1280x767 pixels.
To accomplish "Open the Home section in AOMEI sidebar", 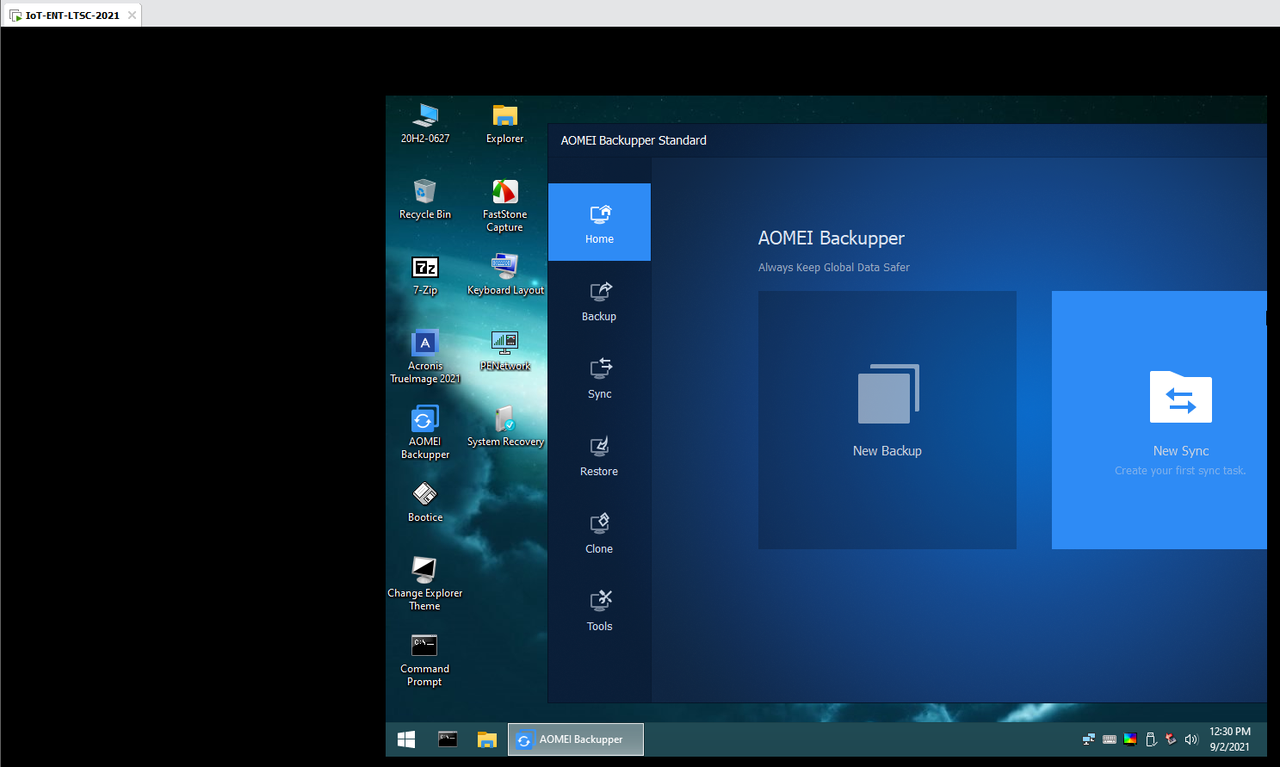I will coord(599,222).
